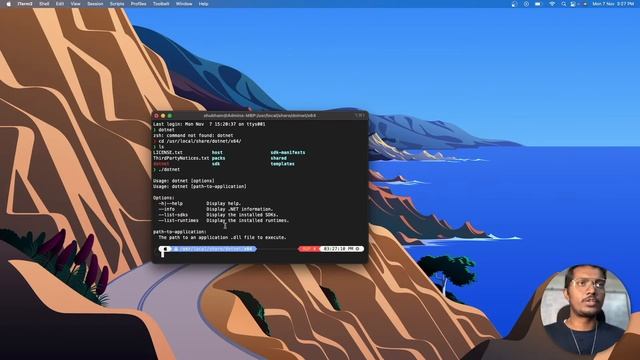
Task: Close the iTerm2 terminal window
Action: tap(156, 116)
